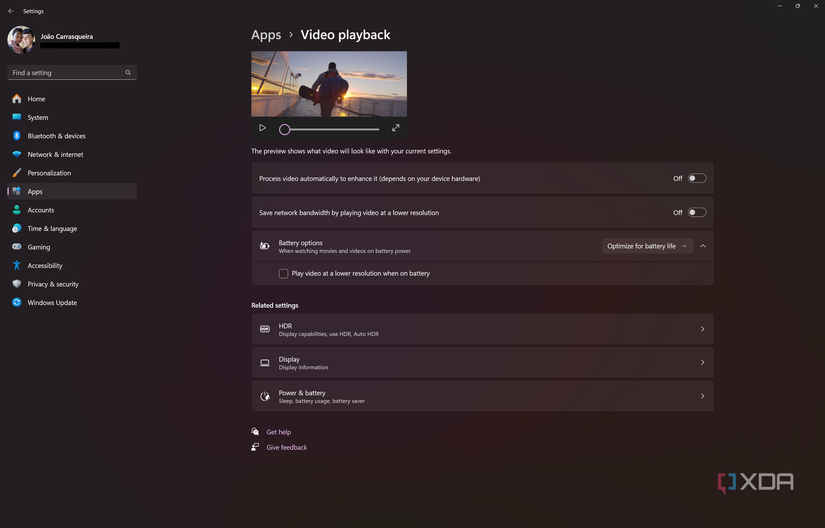
Task: Click the Power & battery icon
Action: point(265,396)
